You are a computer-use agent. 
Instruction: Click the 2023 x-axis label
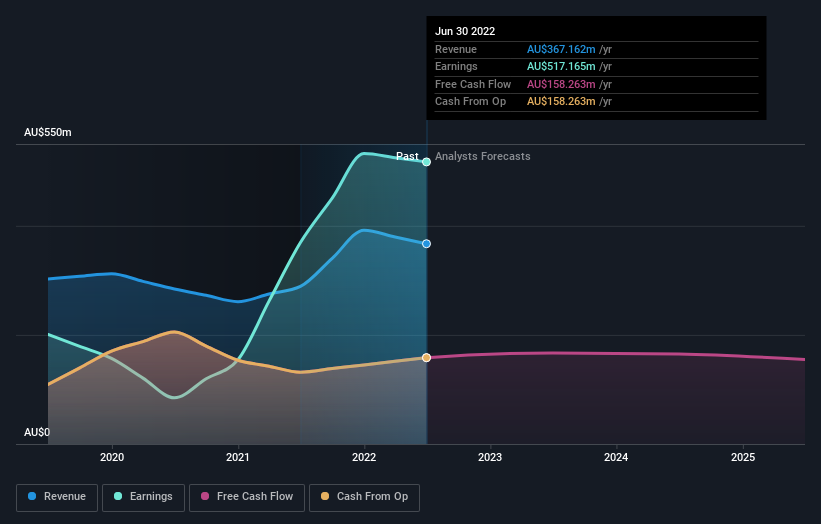[x=490, y=457]
